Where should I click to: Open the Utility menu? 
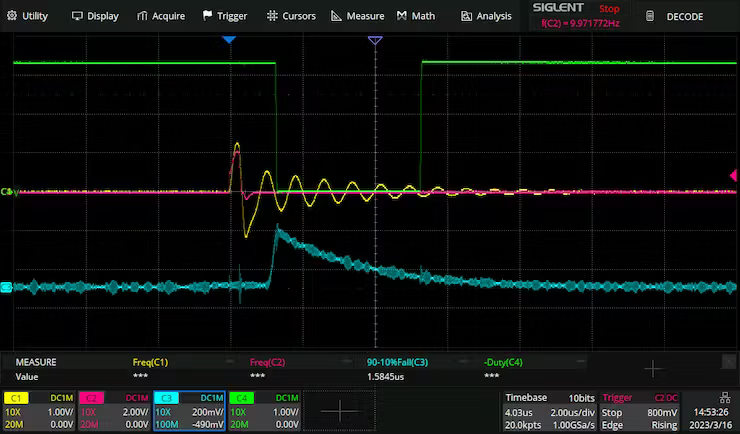27,16
